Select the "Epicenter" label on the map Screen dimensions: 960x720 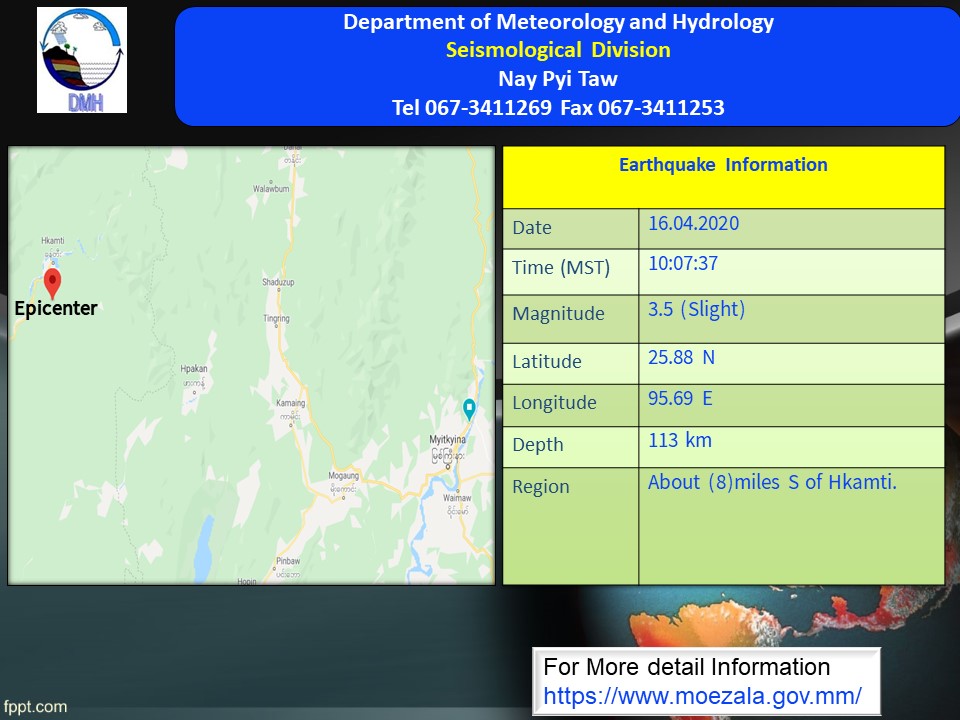point(56,308)
